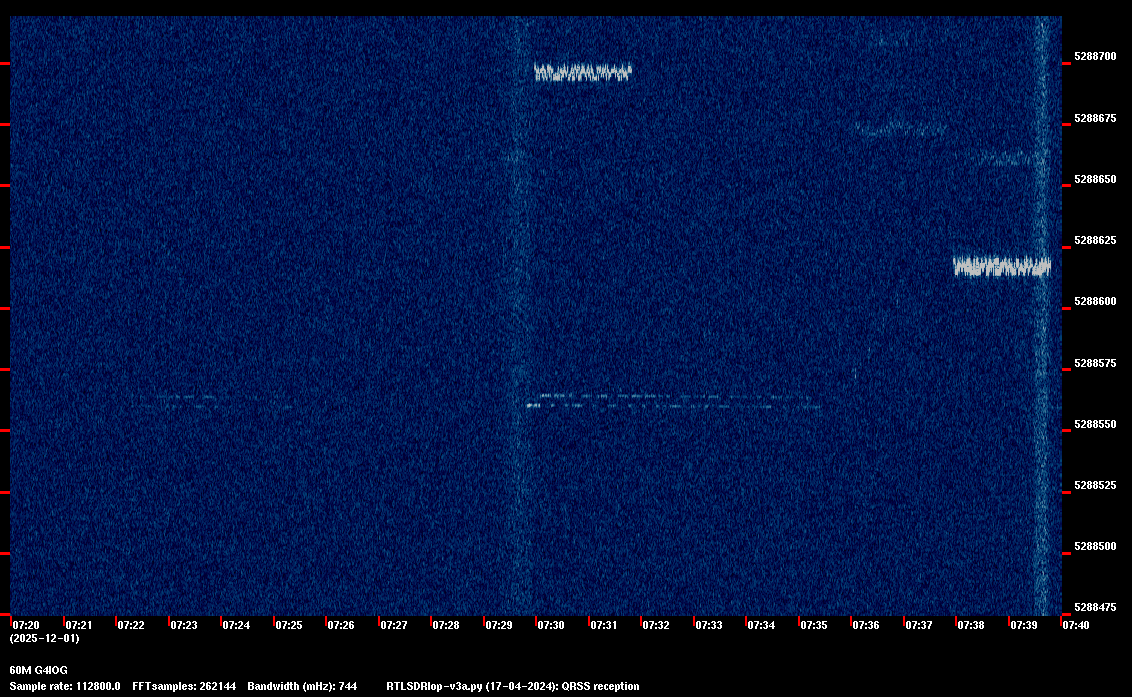Click the faint signal trace near 5288560 after 07:30
This screenshot has height=697, width=1132.
675,401
